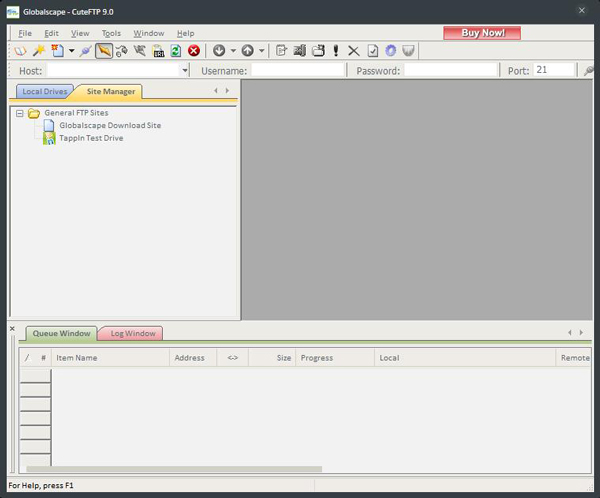Click the Edit file toolbar icon
Screen dimensions: 600x498
coord(281,51)
